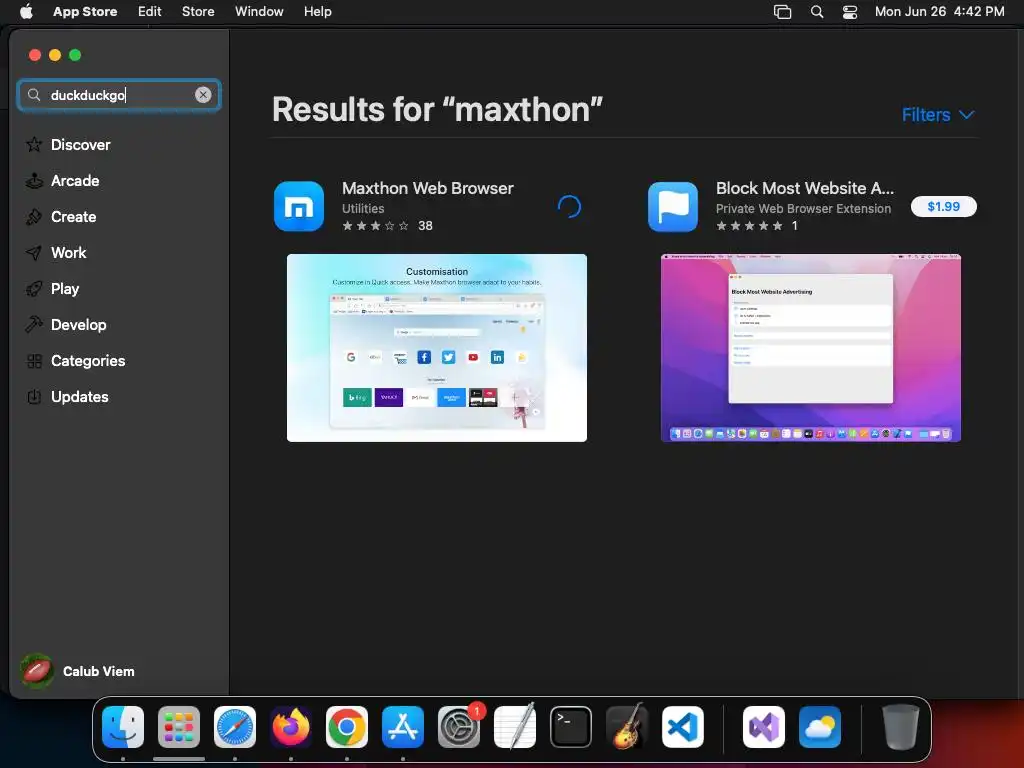This screenshot has height=768, width=1024.
Task: Open the Calub Viem account profile
Action: point(77,671)
